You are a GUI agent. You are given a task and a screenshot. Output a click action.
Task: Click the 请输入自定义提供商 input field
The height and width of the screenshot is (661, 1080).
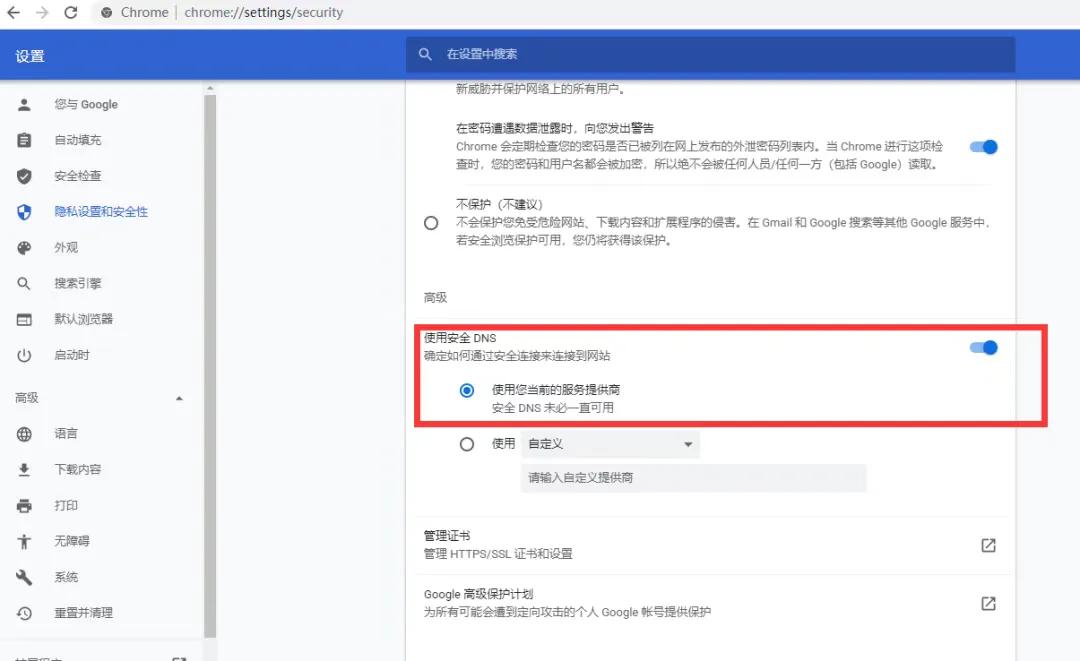[690, 478]
